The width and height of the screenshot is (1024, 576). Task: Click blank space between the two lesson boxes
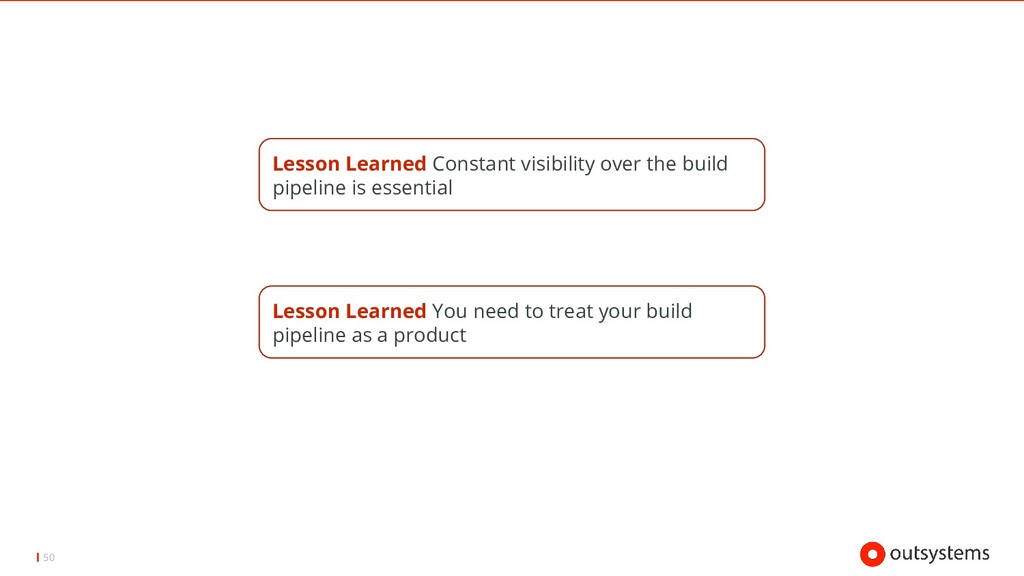512,248
